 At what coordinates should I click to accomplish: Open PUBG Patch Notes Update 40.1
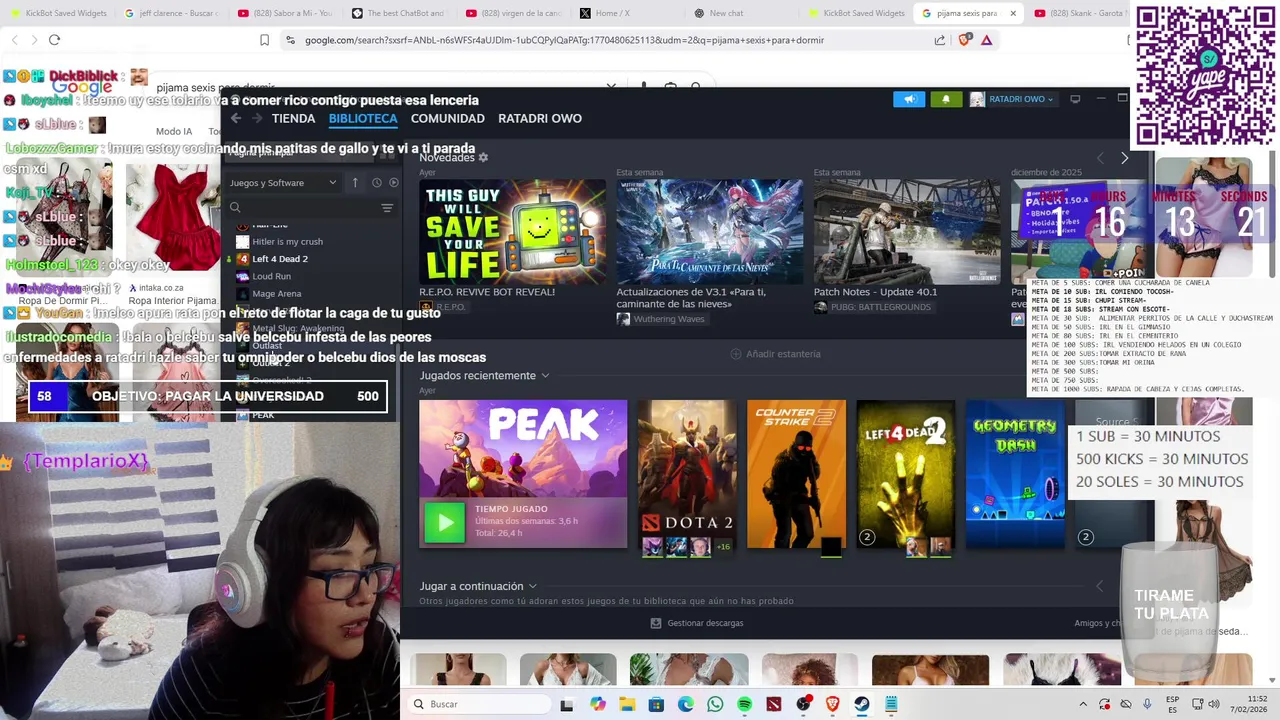pos(907,232)
